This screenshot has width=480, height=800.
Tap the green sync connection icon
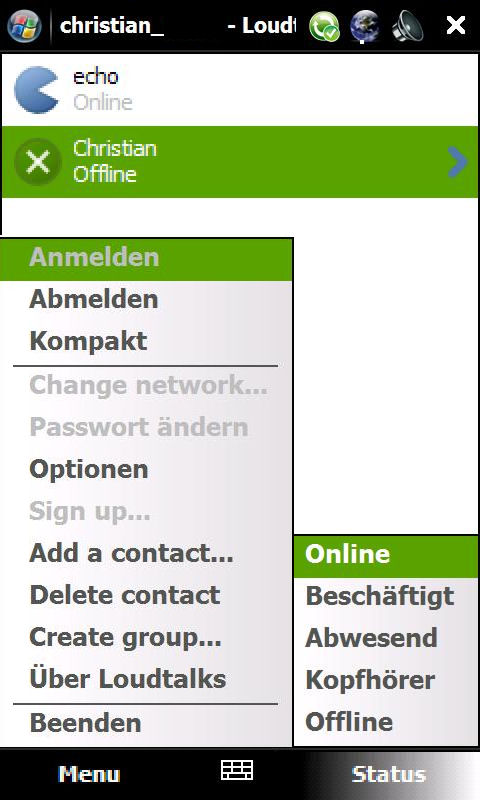point(324,26)
